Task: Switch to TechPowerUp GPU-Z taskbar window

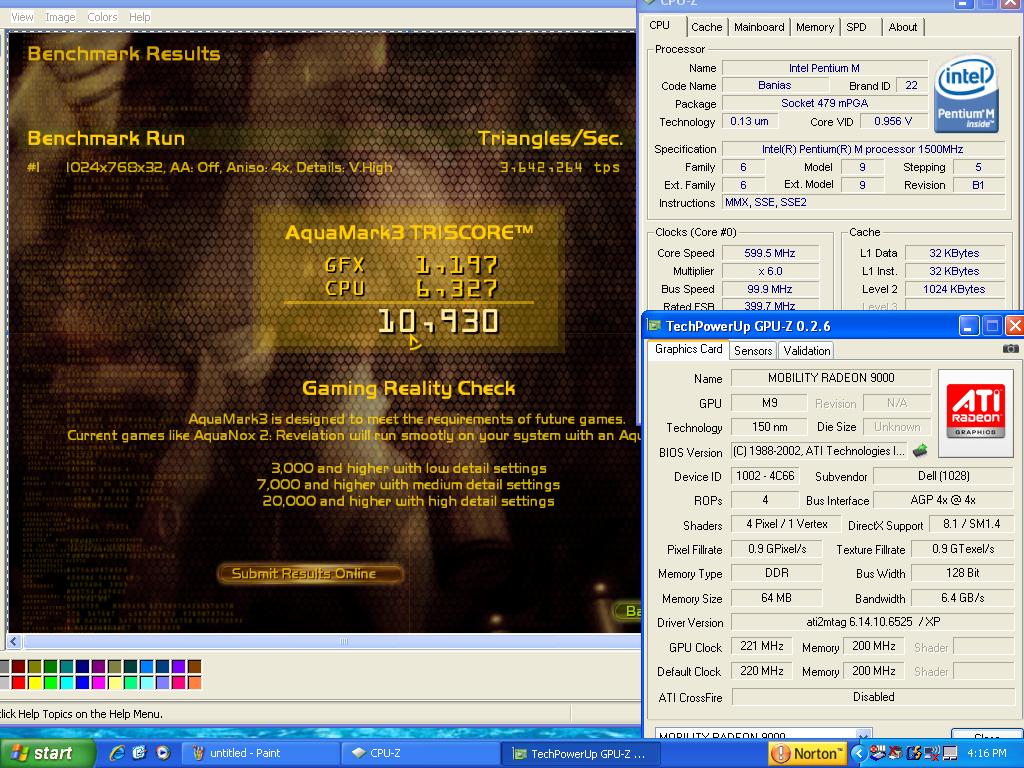Action: 581,754
